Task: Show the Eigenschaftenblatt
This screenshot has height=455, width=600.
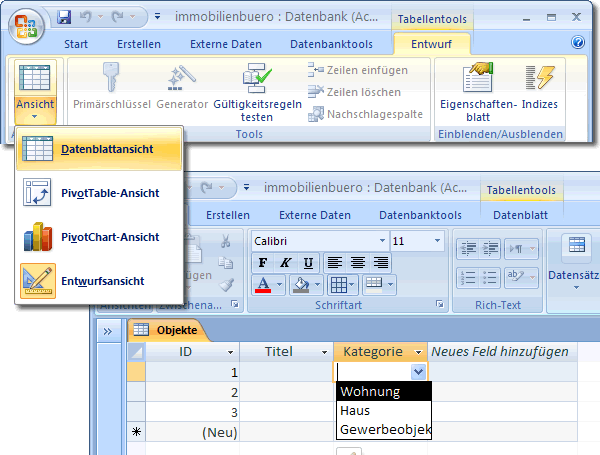Action: coord(478,93)
